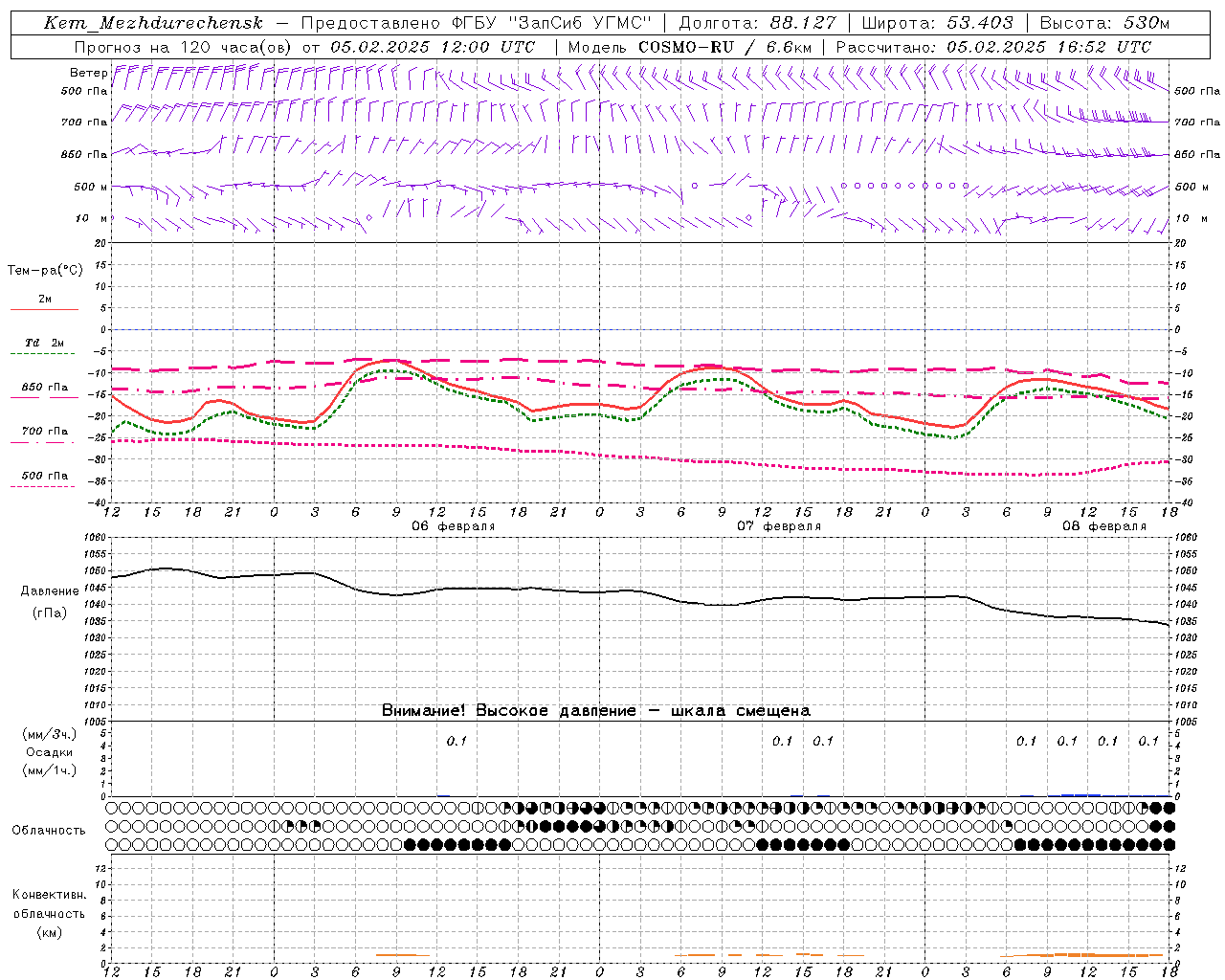The width and height of the screenshot is (1225, 980).
Task: Select the '2м' temperature legend entry
Action: pos(45,300)
